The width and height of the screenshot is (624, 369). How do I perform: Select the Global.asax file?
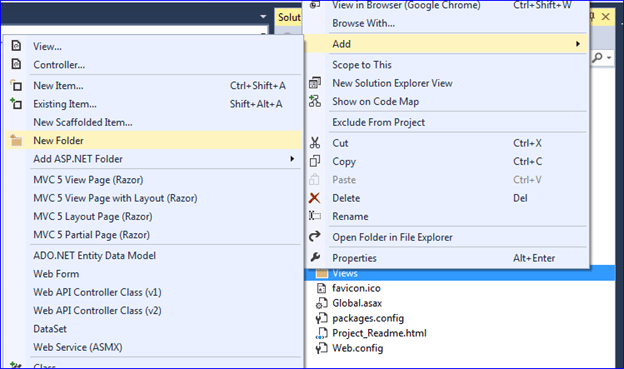pos(357,303)
